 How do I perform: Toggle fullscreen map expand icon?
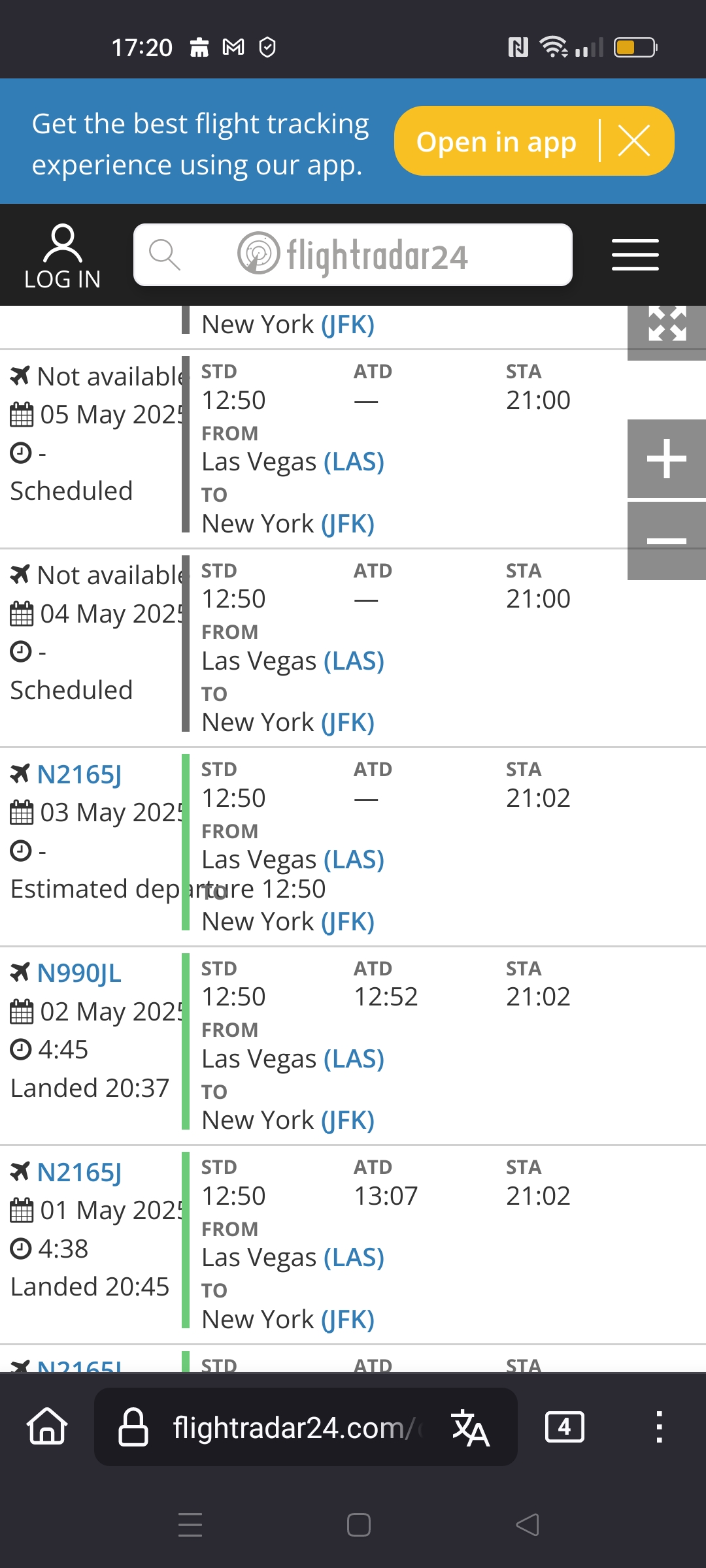click(666, 325)
